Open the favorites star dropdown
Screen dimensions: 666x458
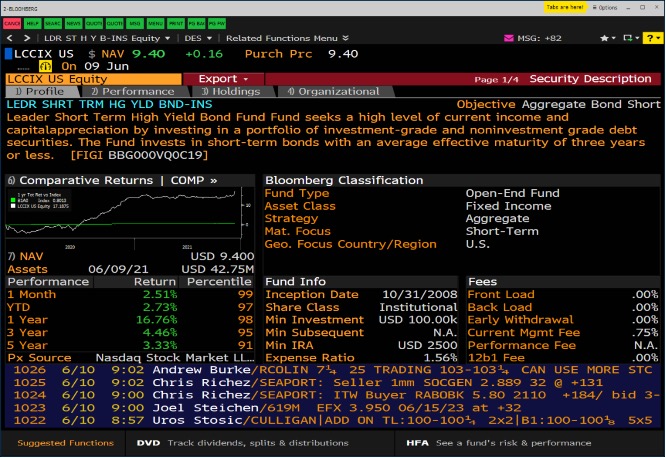click(x=608, y=38)
